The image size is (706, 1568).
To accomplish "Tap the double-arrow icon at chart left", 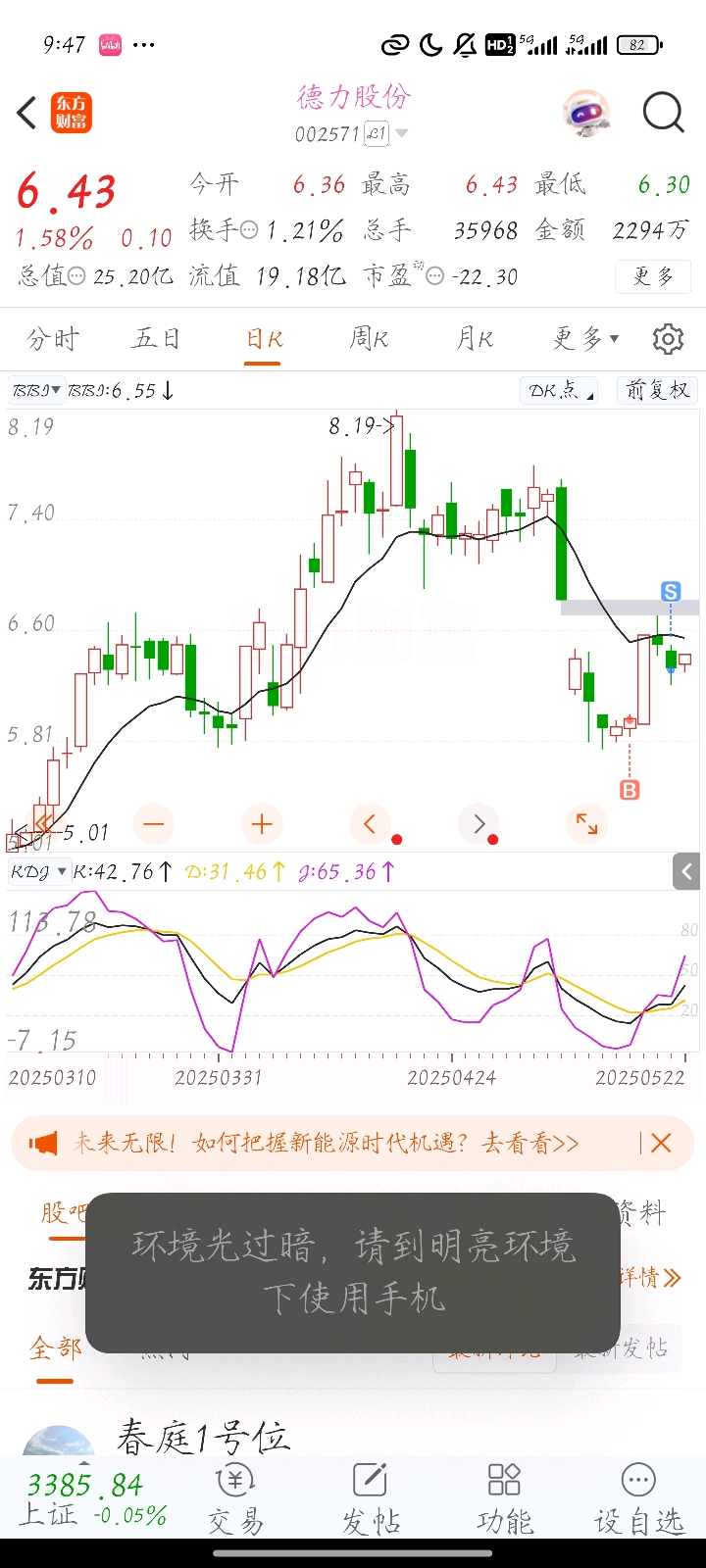I will click(42, 821).
